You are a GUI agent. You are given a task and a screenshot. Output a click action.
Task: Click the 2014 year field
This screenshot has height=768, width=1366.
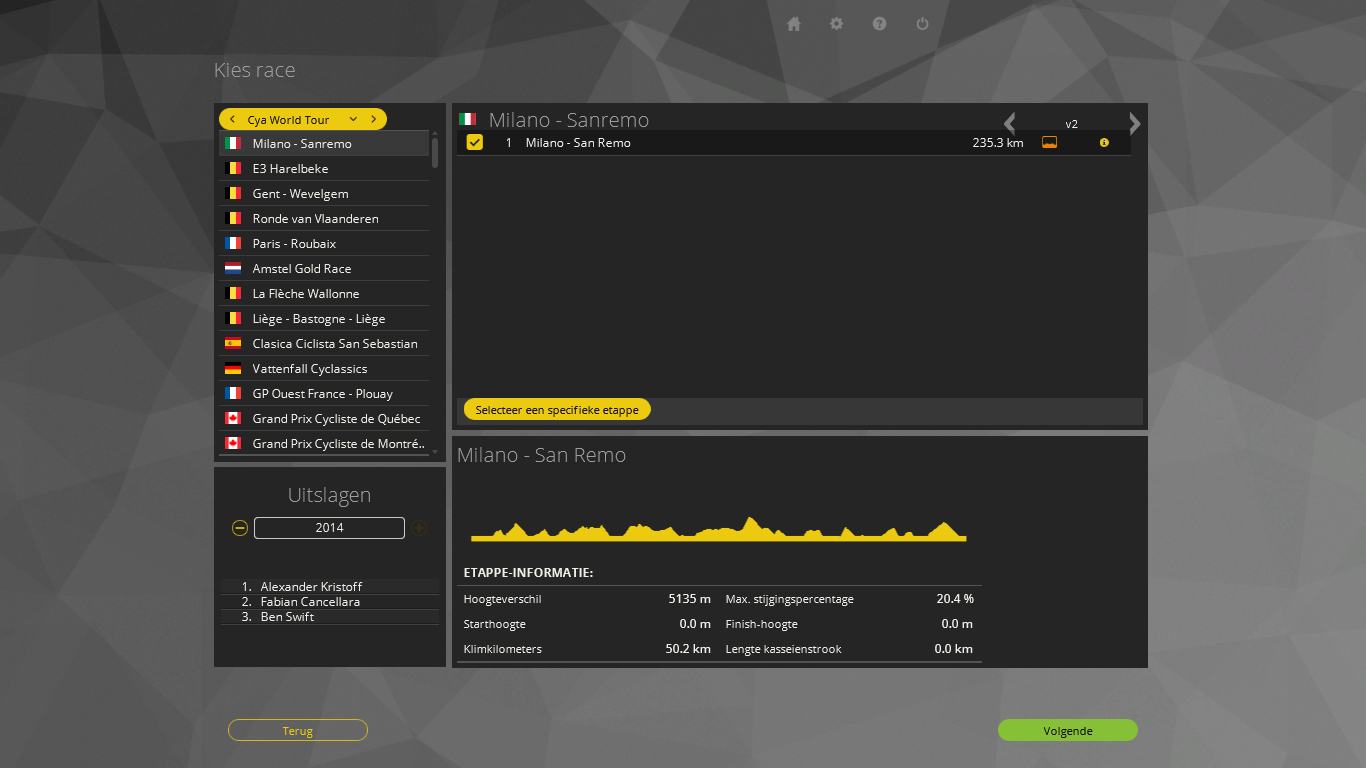pos(329,528)
